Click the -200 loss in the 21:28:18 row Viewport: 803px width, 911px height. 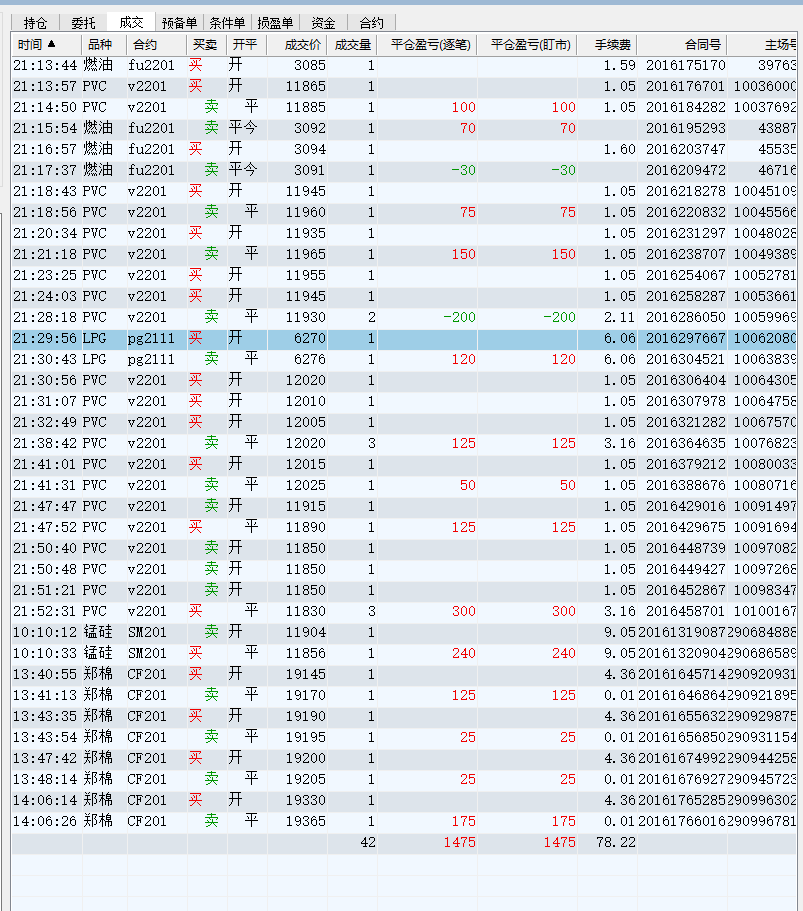[x=459, y=317]
